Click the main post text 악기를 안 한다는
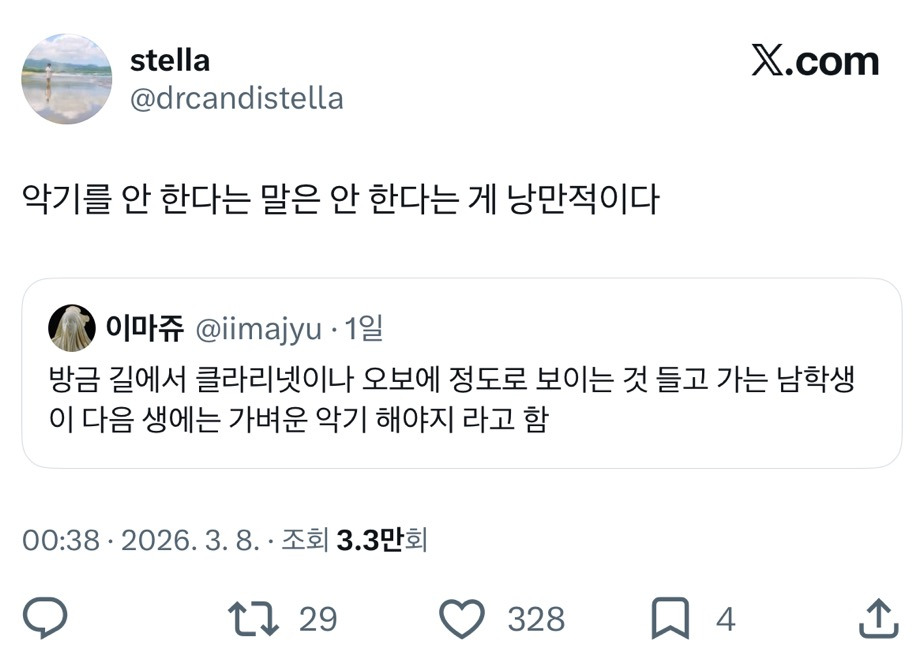920x667 pixels. [340, 199]
